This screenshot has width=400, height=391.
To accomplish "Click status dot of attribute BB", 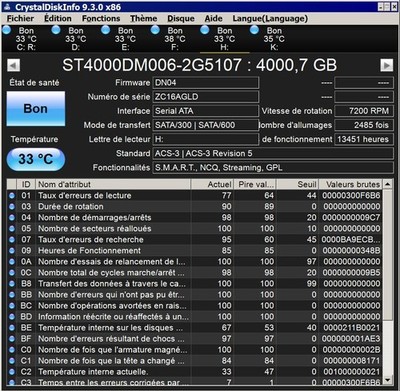I will (x=12, y=295).
